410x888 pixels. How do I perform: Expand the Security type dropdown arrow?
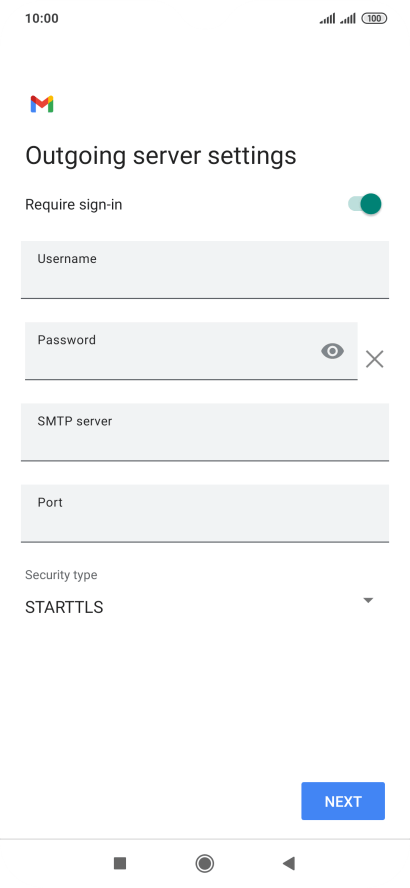click(368, 600)
